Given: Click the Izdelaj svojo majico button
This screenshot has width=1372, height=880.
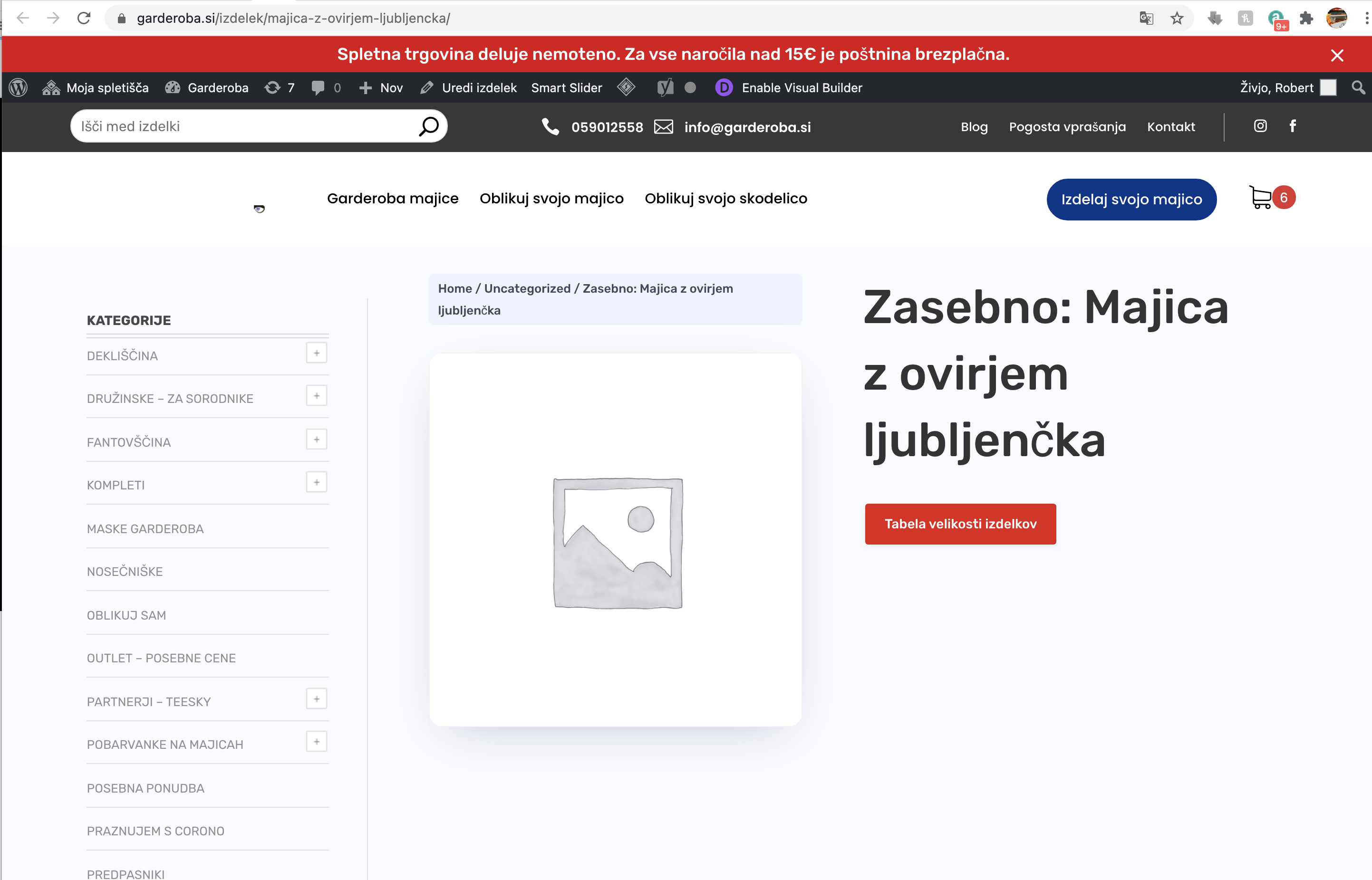Looking at the screenshot, I should pyautogui.click(x=1131, y=200).
